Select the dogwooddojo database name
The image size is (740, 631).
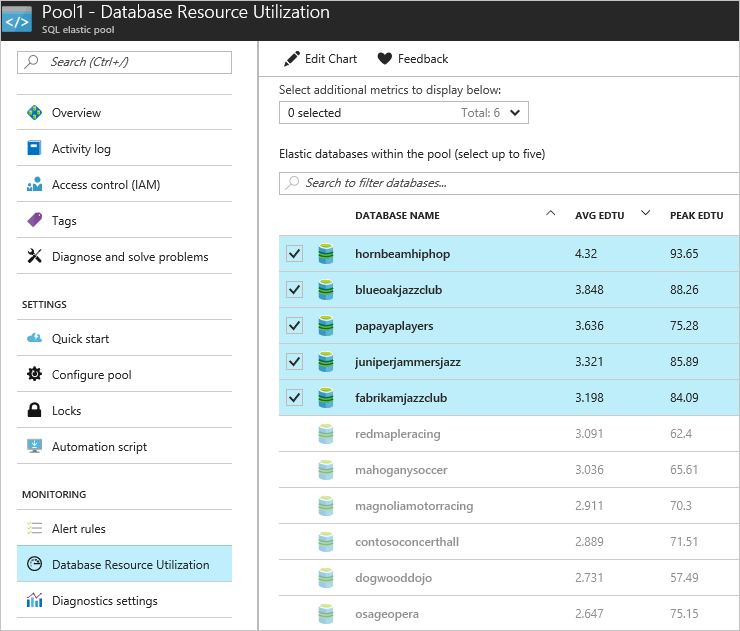393,578
